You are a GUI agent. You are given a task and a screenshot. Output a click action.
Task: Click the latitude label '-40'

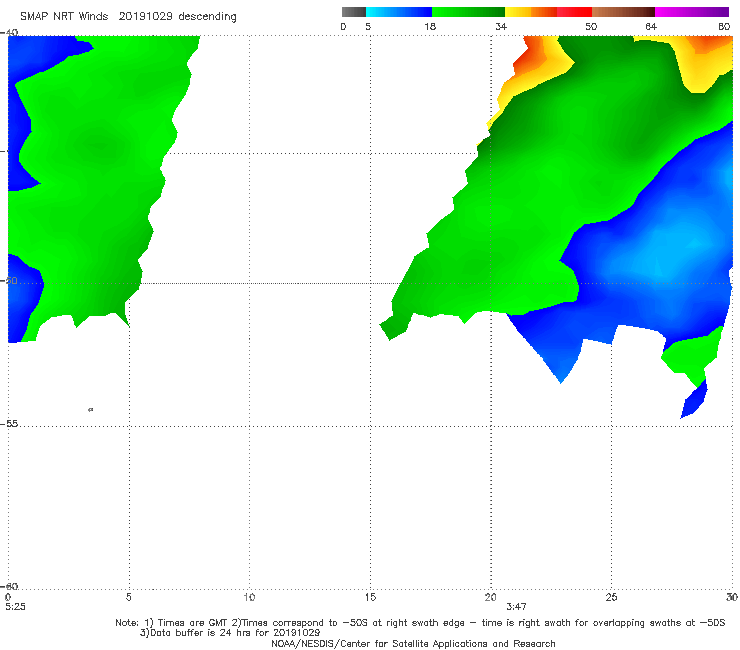[x=9, y=33]
